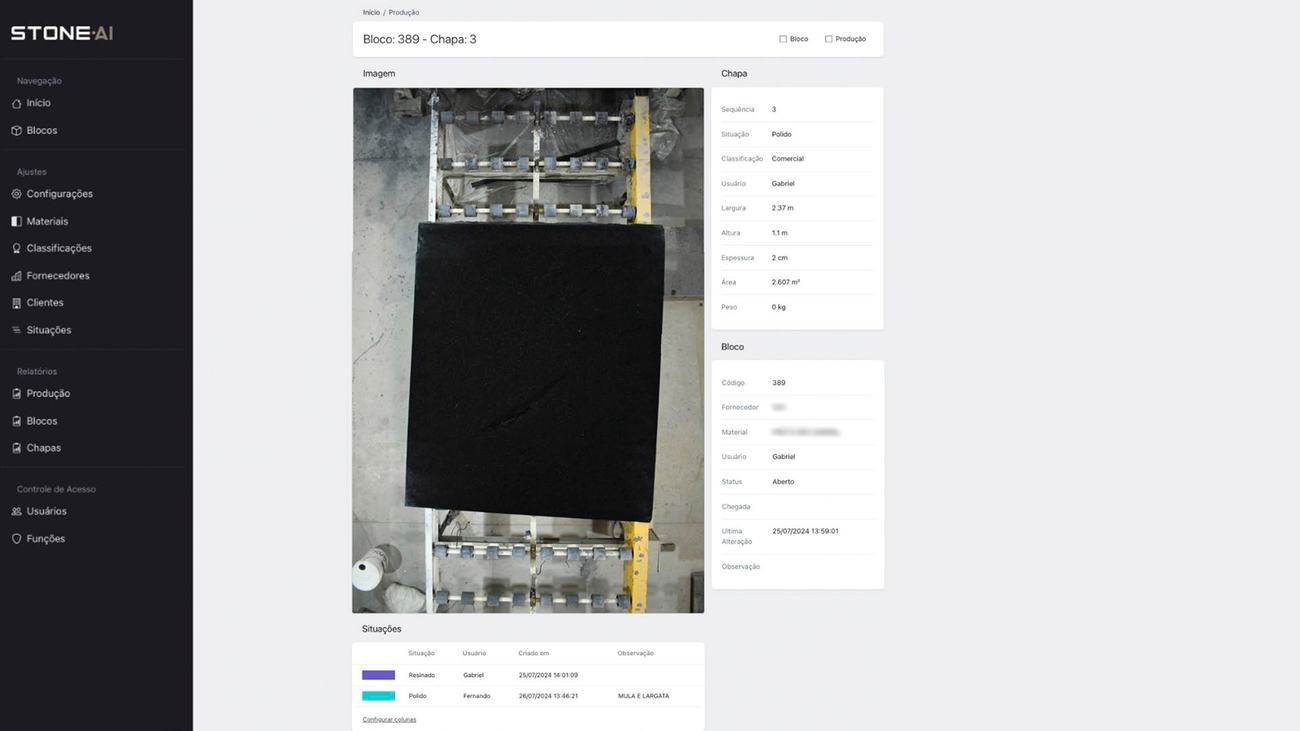Go to Usuários in Controle de Acesso
This screenshot has height=731, width=1300.
46,511
